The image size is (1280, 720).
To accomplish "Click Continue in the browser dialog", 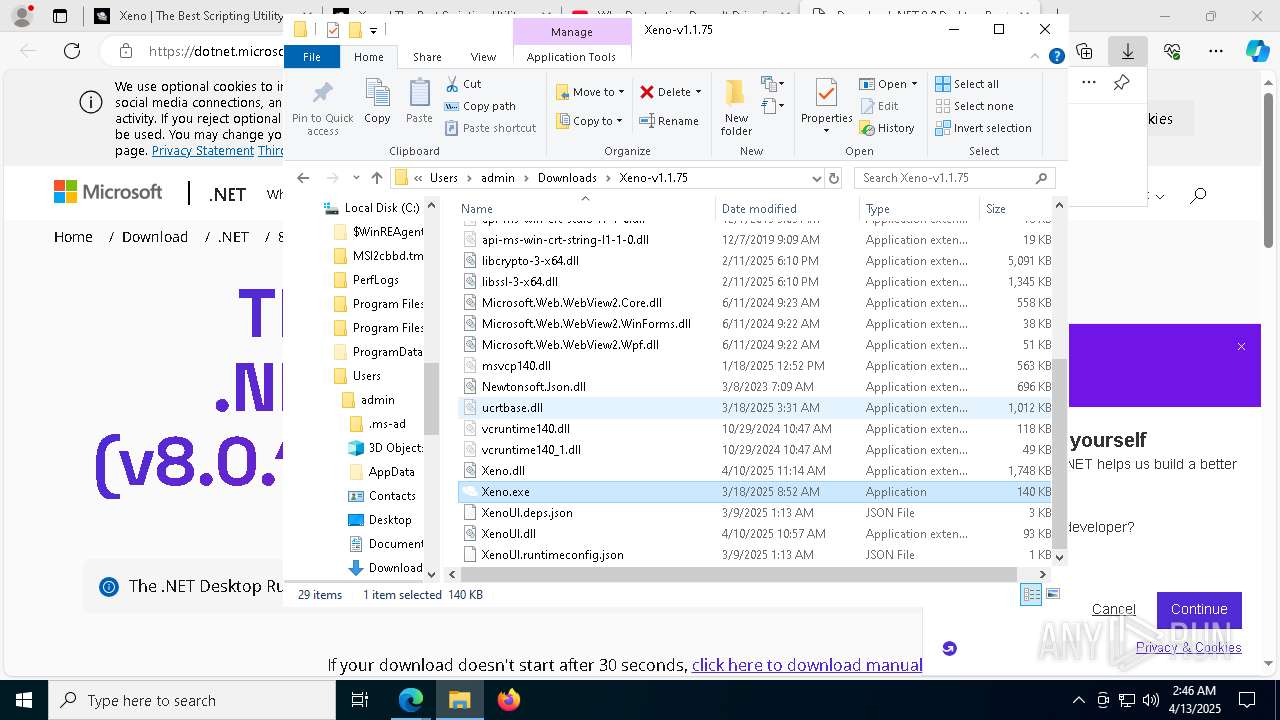I will click(1199, 609).
